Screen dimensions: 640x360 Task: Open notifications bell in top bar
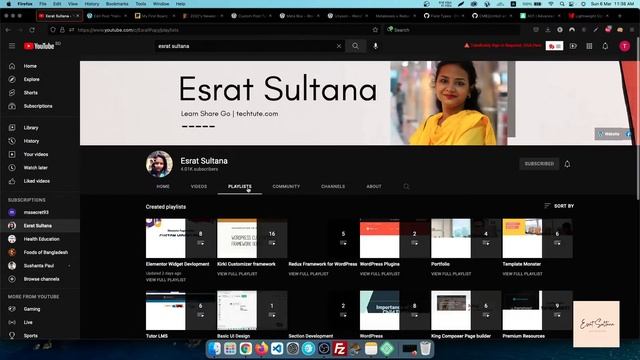[605, 46]
